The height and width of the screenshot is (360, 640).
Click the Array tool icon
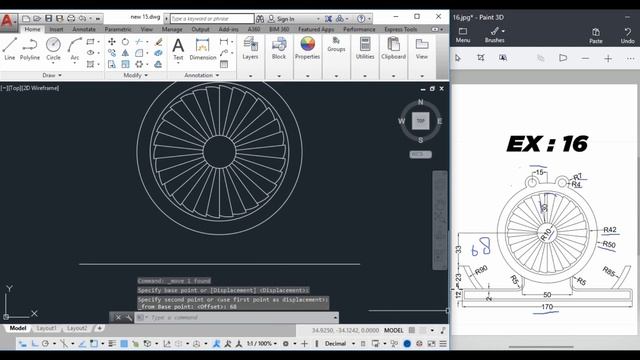click(139, 64)
